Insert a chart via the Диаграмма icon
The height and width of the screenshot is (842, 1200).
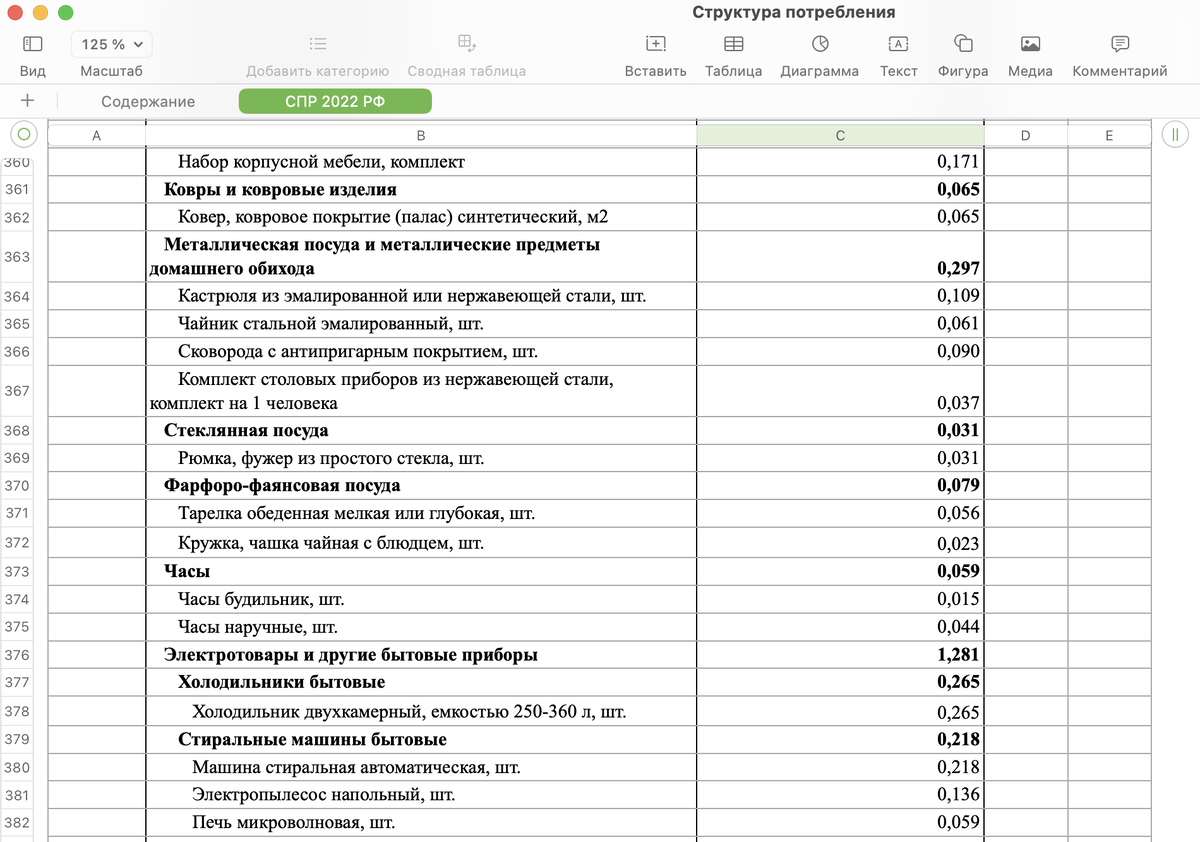(x=818, y=44)
